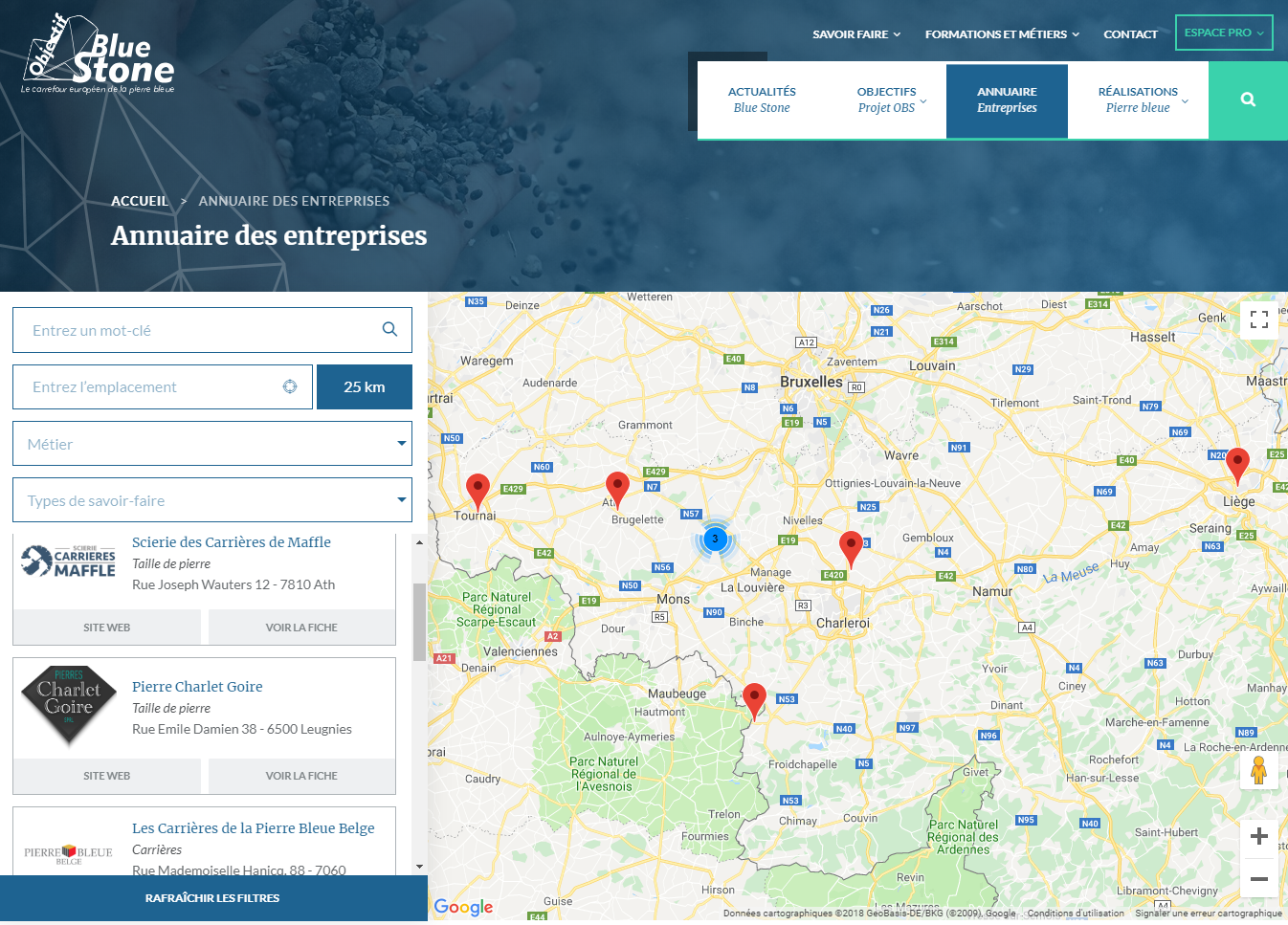
Task: Open the site search magnifier button
Action: click(1248, 99)
